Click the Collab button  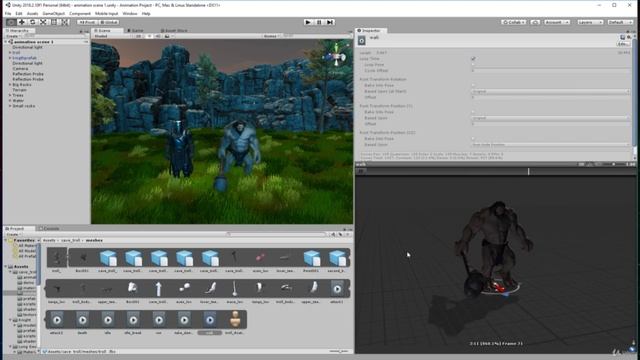click(x=514, y=22)
